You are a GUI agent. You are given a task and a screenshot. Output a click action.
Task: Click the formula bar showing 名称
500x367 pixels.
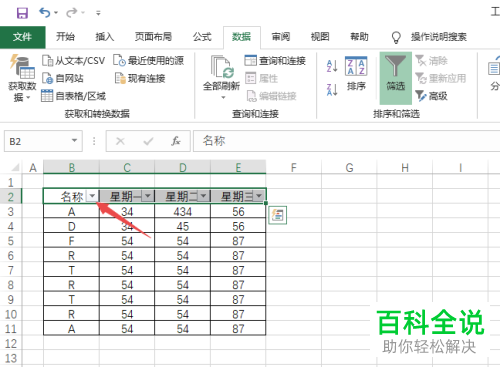point(347,141)
